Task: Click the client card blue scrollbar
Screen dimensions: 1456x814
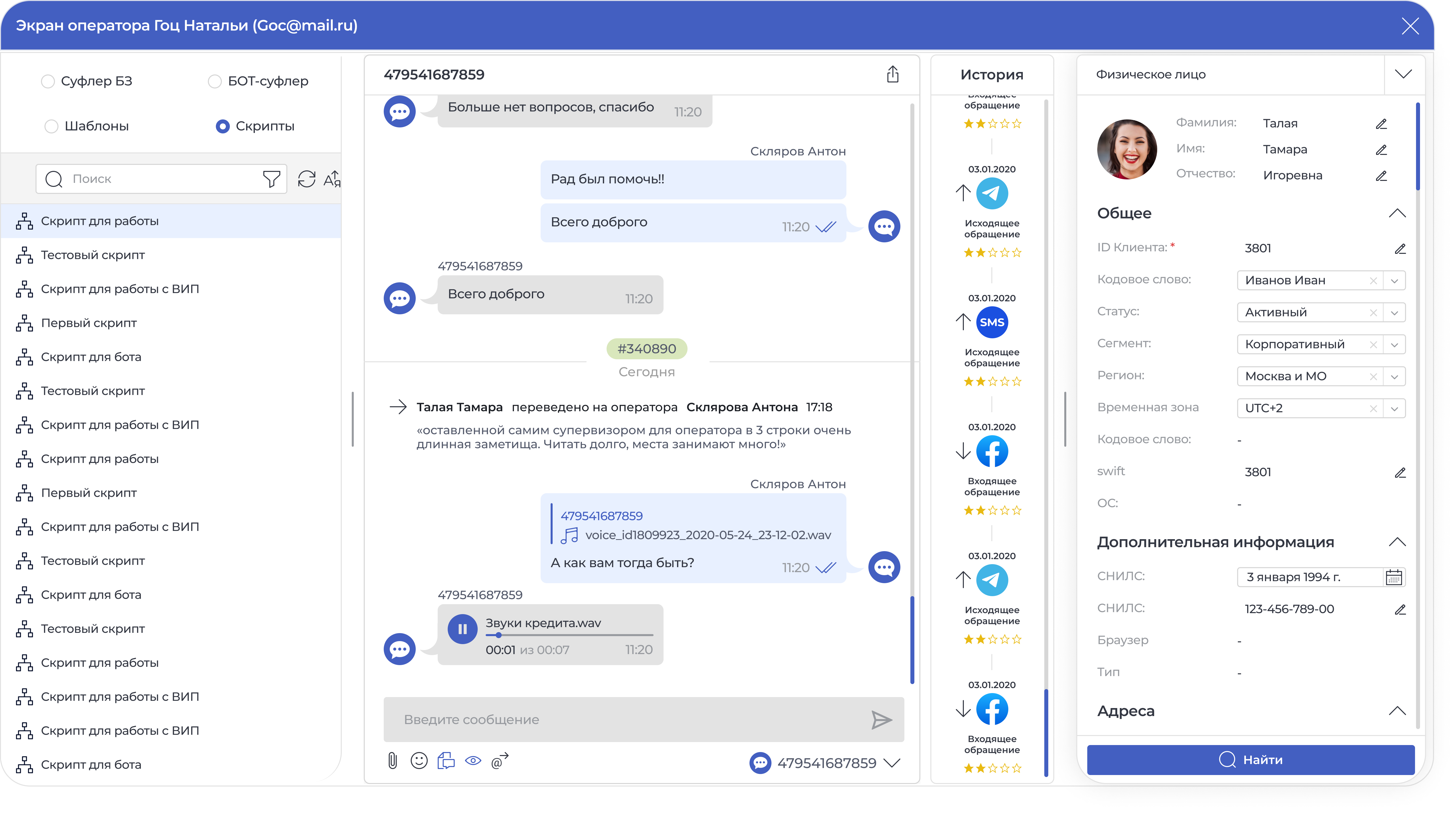Action: [x=1417, y=147]
